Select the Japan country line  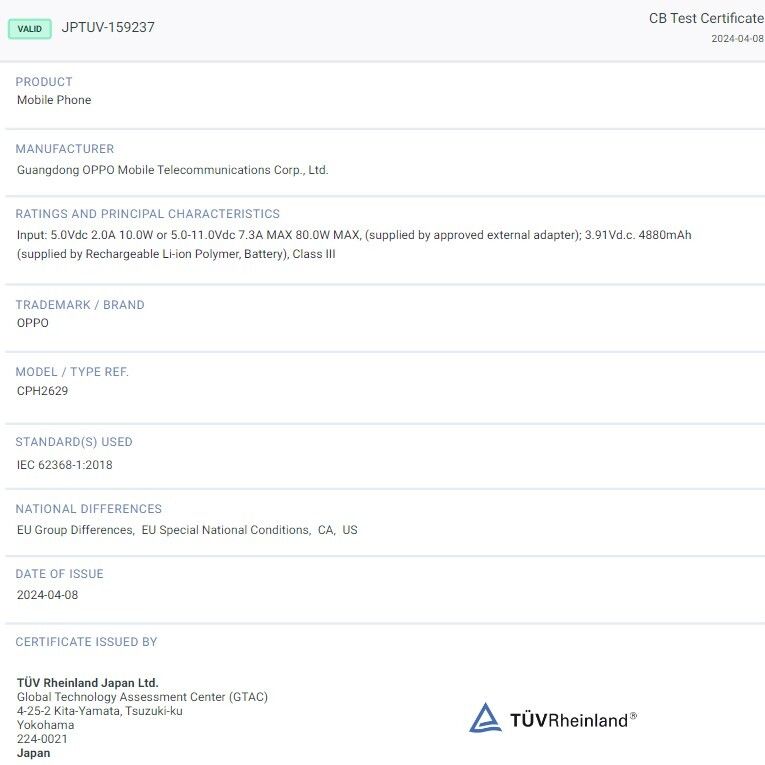click(33, 753)
